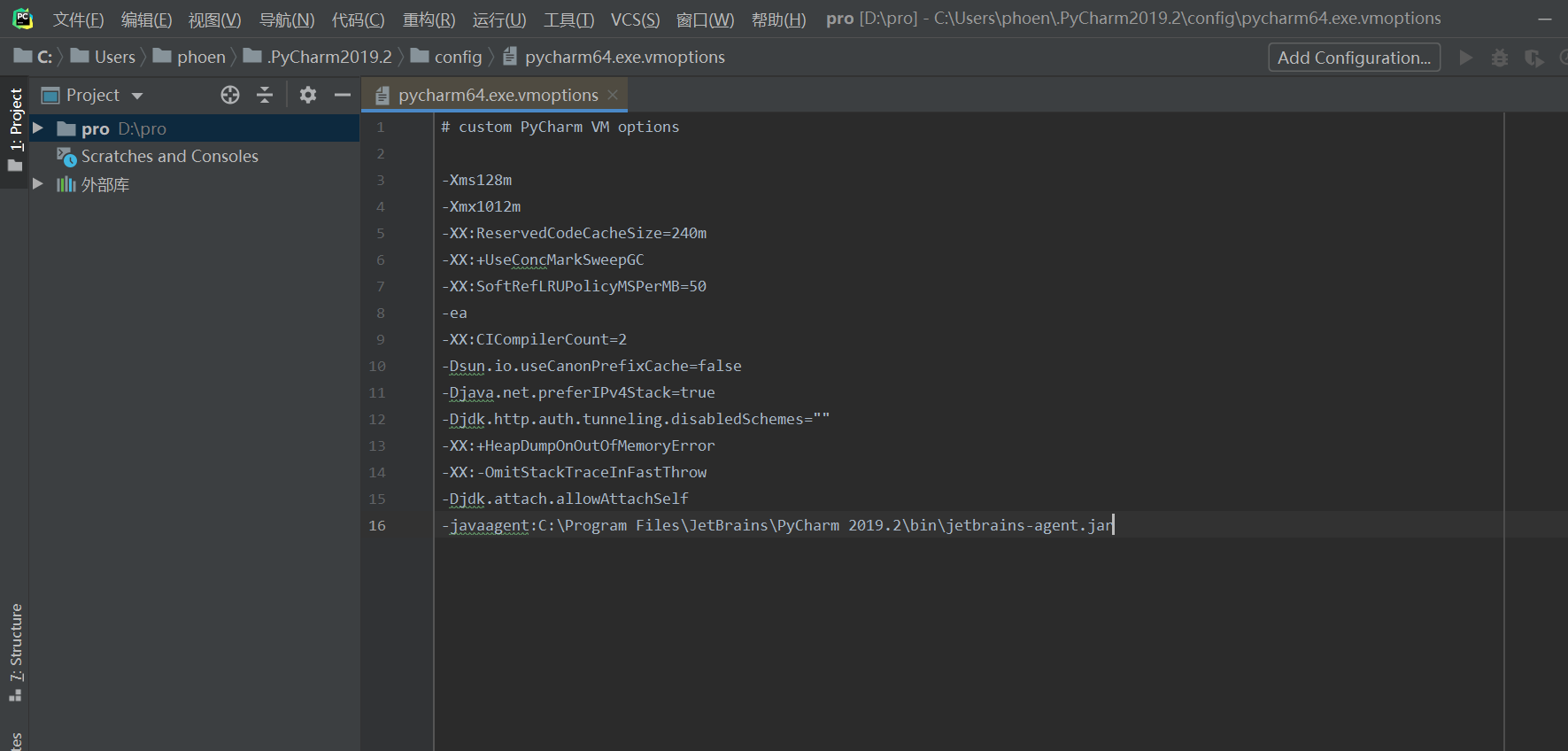This screenshot has height=751, width=1568.
Task: Click the -Xms128m line in editor
Action: 476,180
